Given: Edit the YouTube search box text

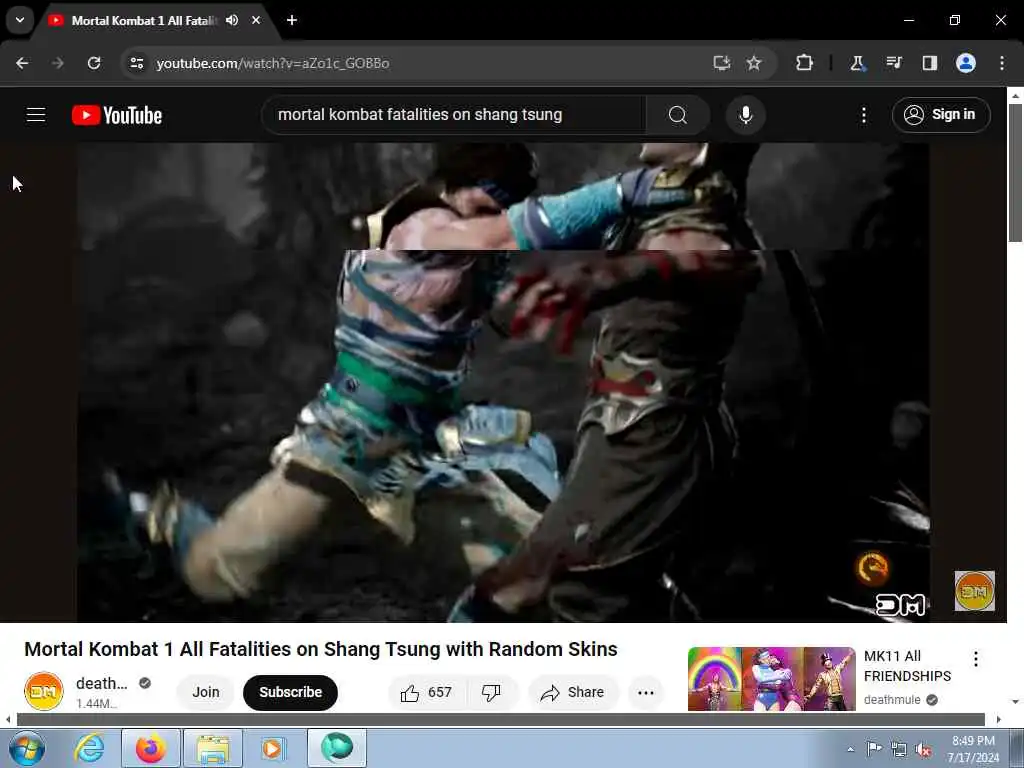Looking at the screenshot, I should [454, 115].
